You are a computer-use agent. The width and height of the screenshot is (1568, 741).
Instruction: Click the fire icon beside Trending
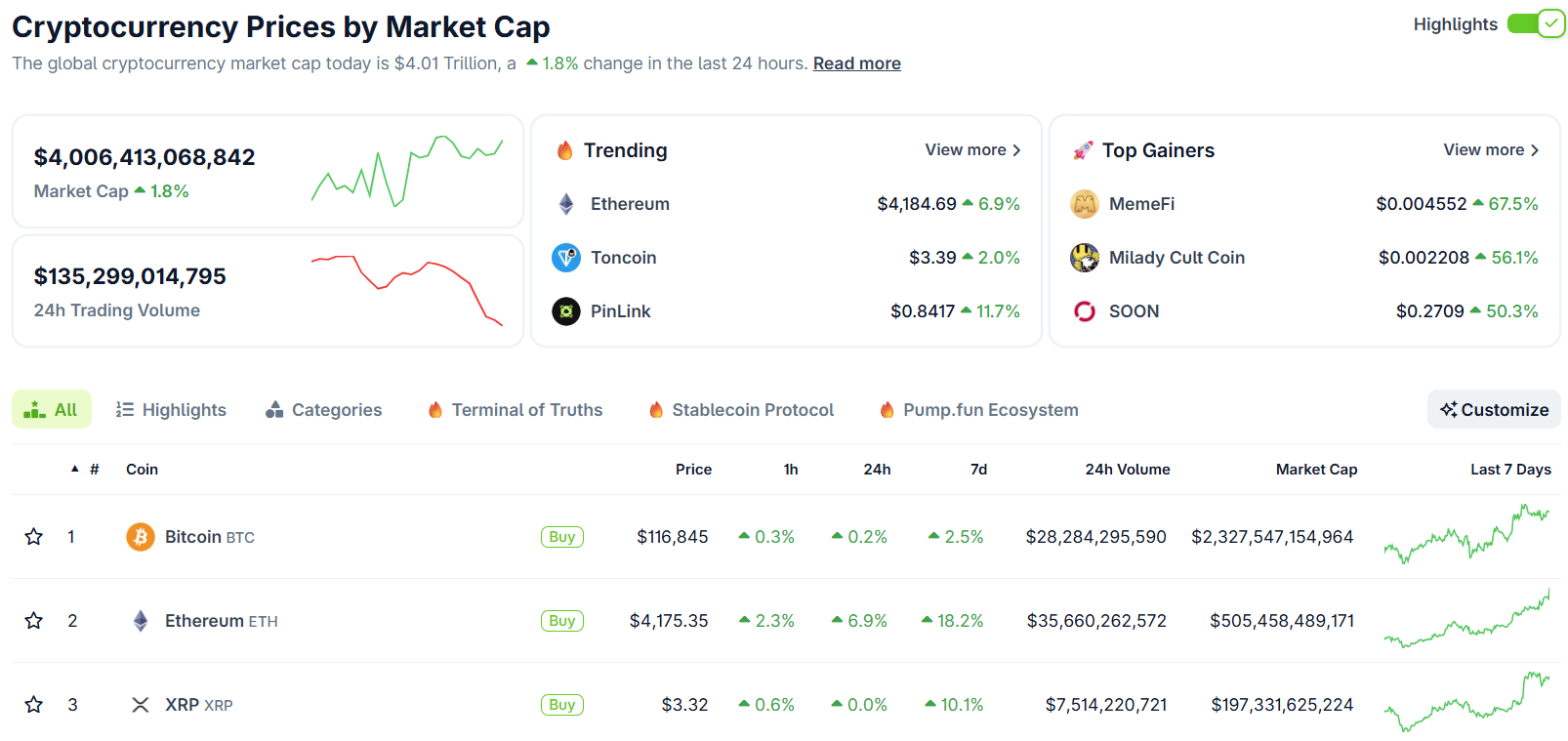tap(565, 149)
